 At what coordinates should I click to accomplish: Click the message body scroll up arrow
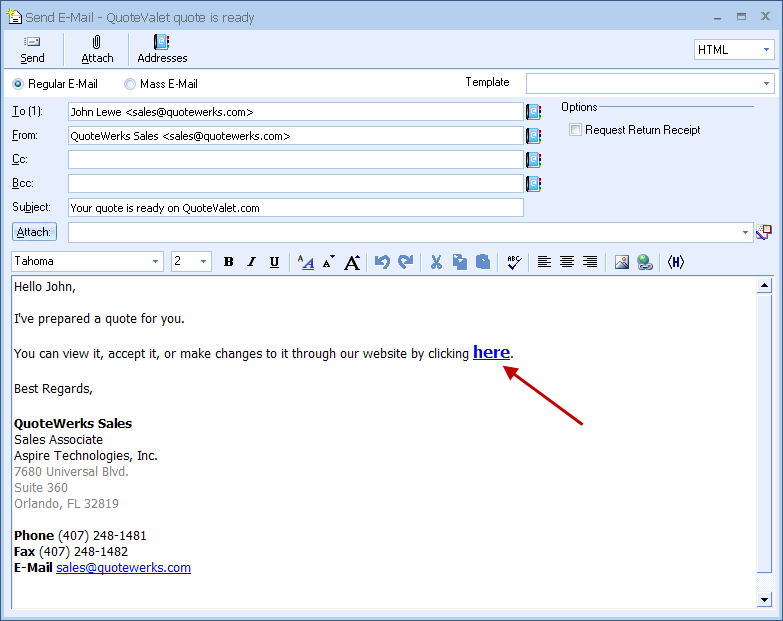pos(765,286)
